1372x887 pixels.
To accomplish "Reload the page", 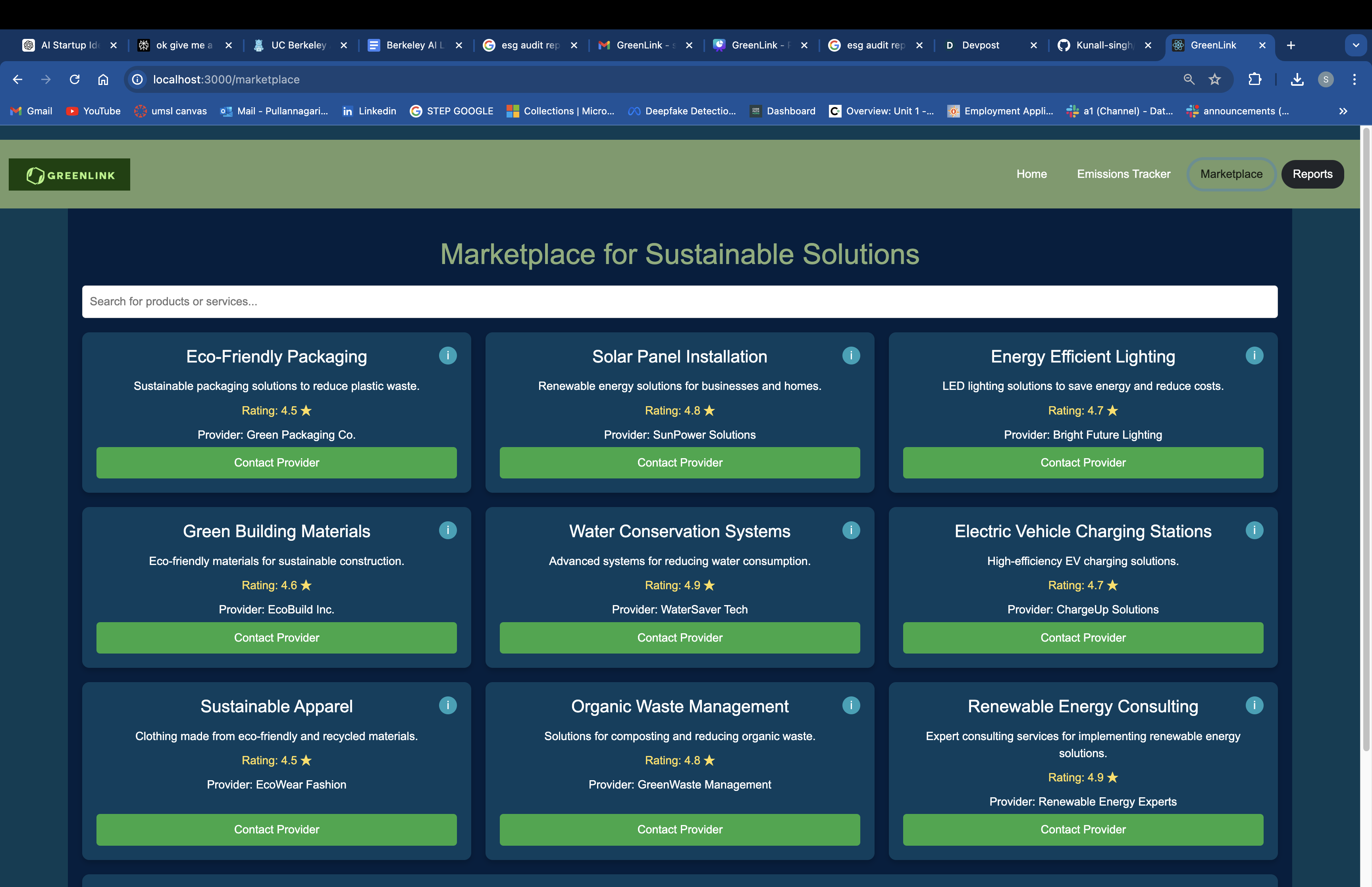I will 74,79.
